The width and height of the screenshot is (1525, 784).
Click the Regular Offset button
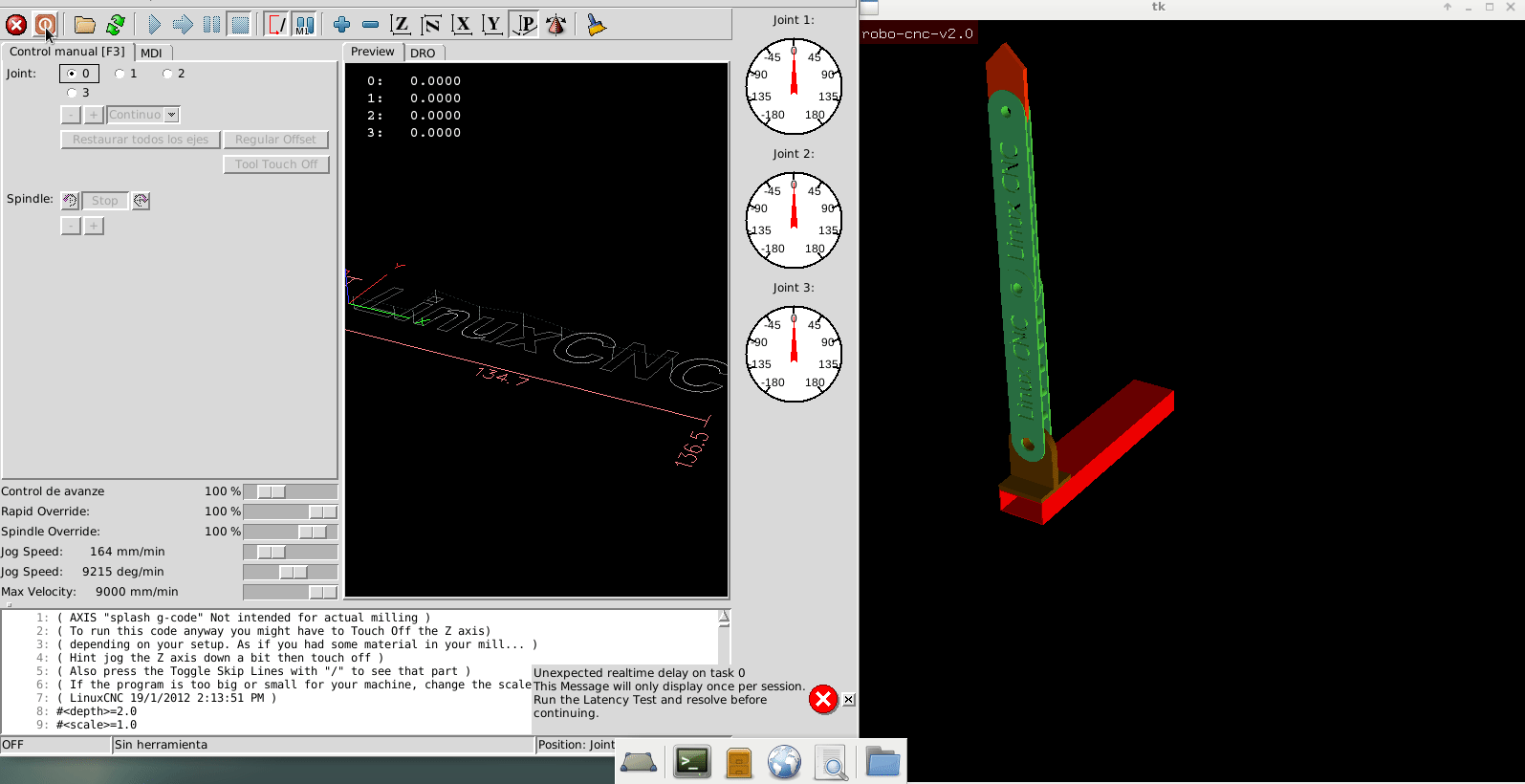(275, 140)
